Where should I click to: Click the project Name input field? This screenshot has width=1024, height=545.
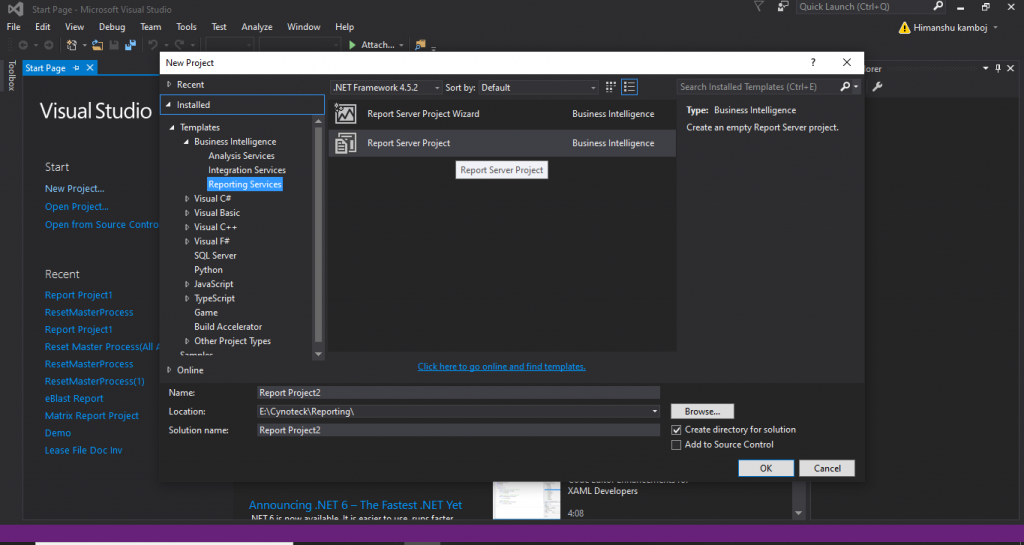click(458, 393)
